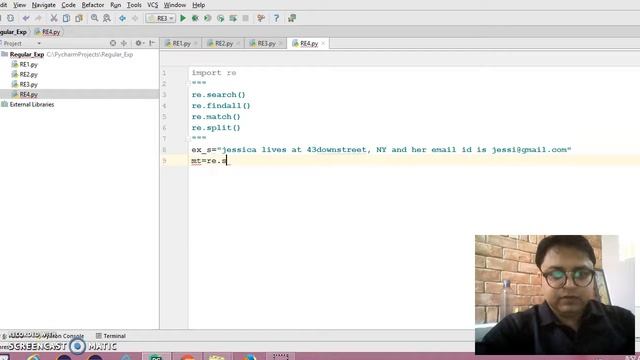Select RE1.py in the project tree
Viewport: 640px width, 360px height.
28,64
